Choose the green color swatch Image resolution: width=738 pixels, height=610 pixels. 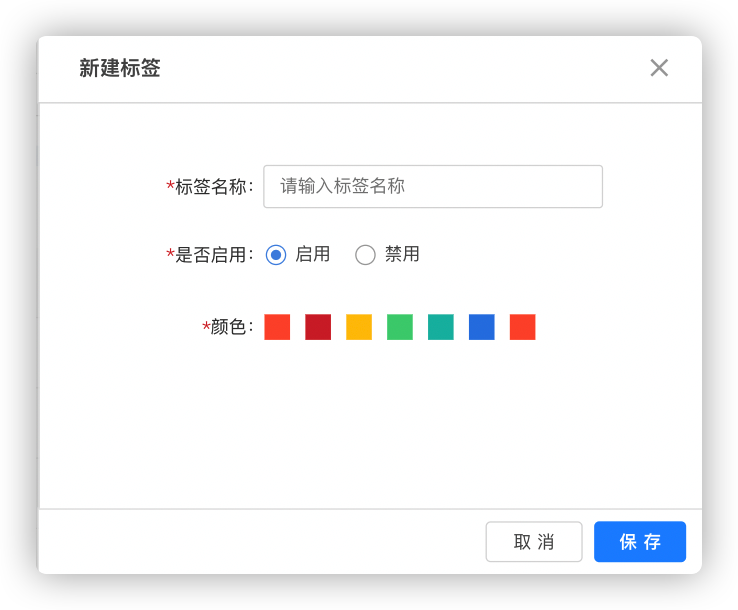coord(400,327)
